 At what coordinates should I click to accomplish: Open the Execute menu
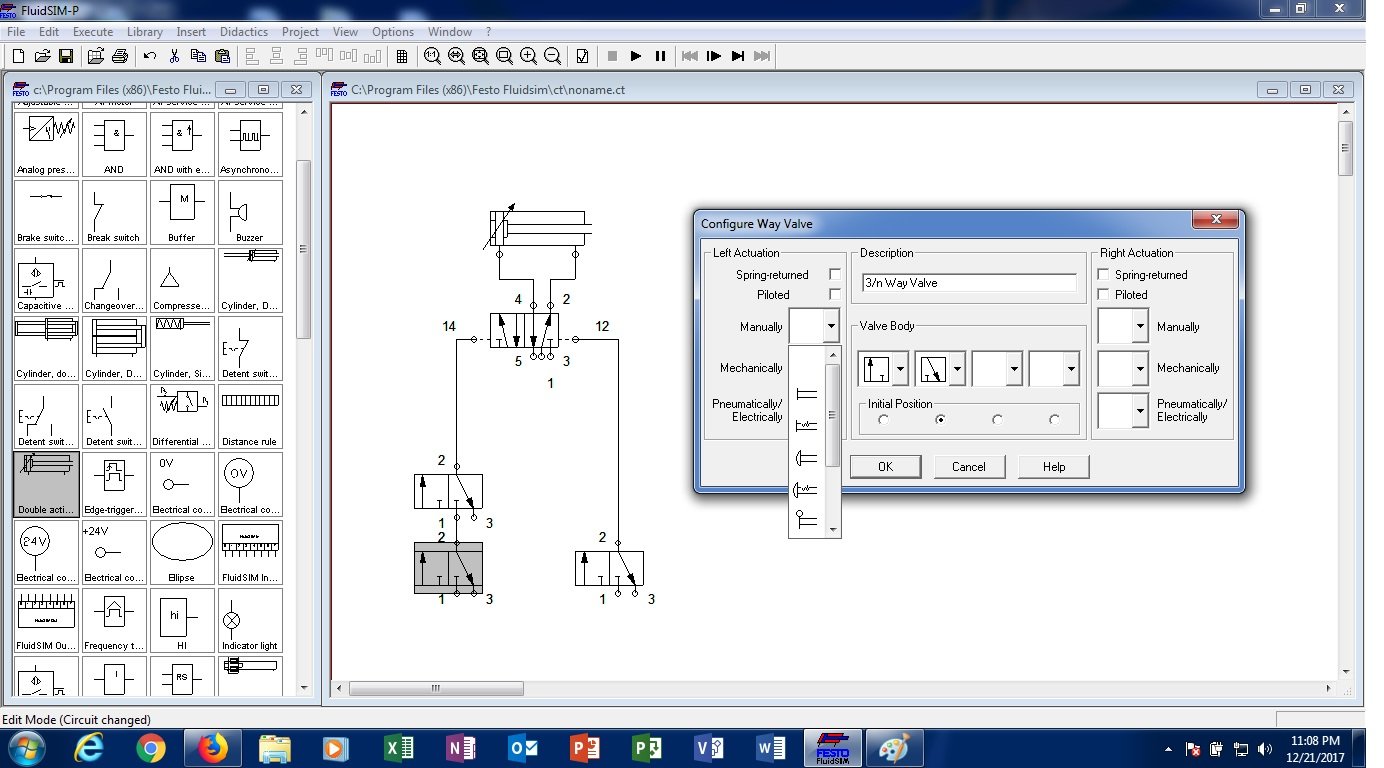(x=93, y=32)
